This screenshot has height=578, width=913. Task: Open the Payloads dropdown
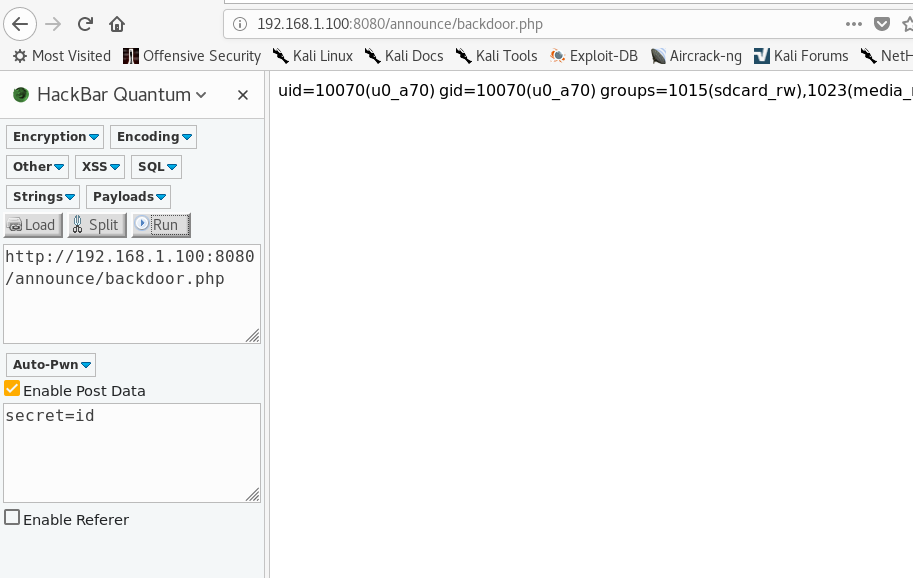129,197
